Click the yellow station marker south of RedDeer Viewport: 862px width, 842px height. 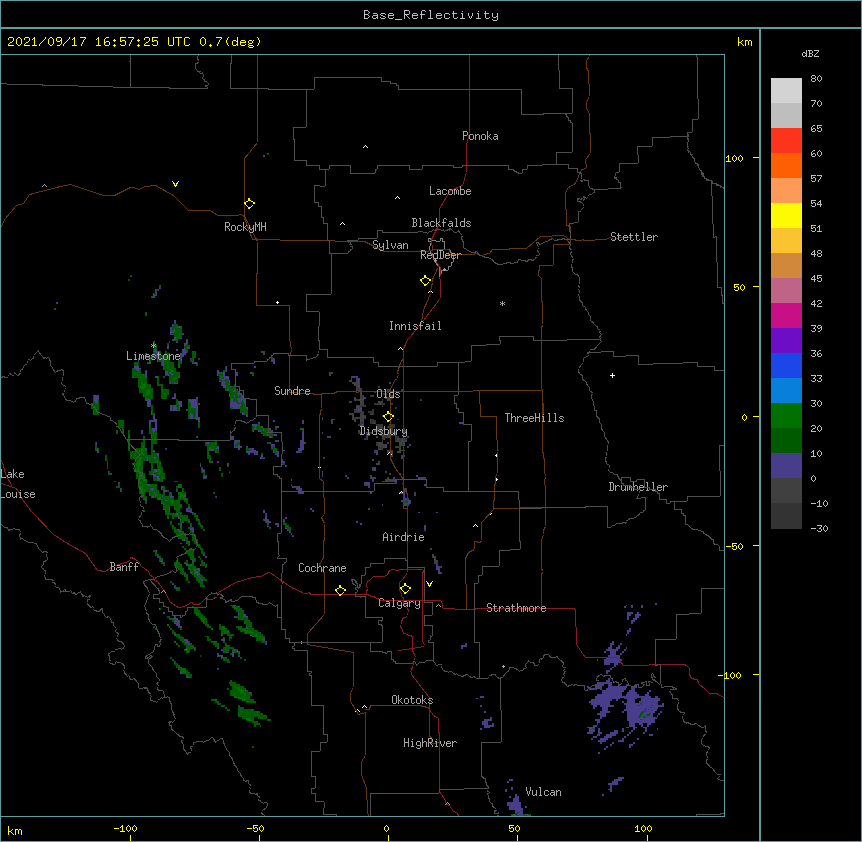coord(426,281)
